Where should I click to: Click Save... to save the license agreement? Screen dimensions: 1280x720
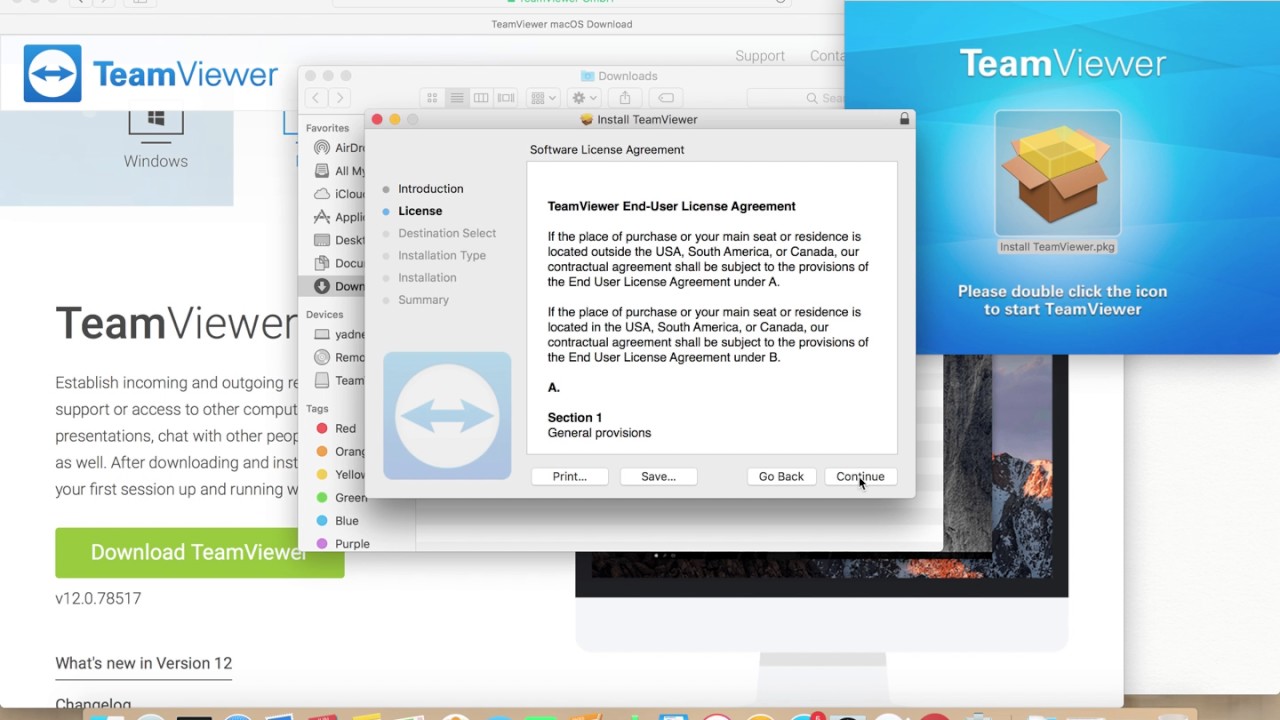tap(658, 476)
